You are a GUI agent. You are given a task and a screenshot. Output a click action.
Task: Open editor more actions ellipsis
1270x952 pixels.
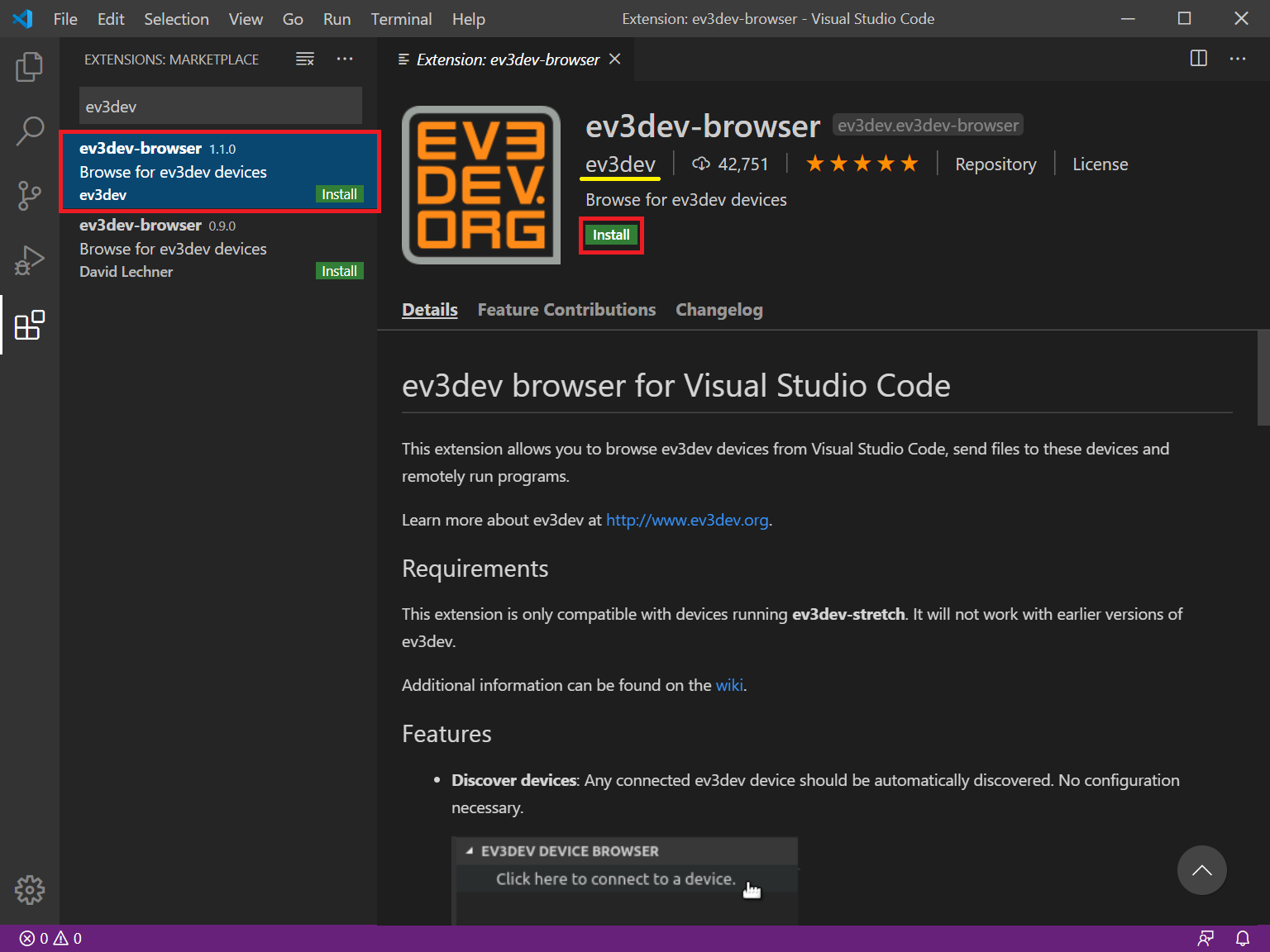(1238, 59)
